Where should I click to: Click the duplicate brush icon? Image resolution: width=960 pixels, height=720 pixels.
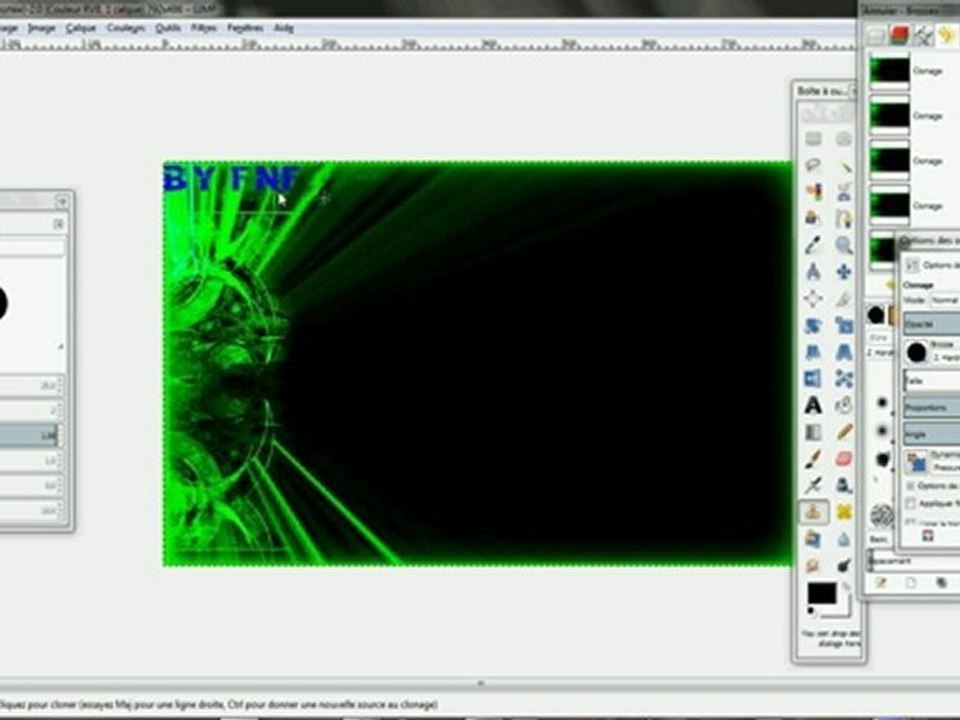click(941, 583)
